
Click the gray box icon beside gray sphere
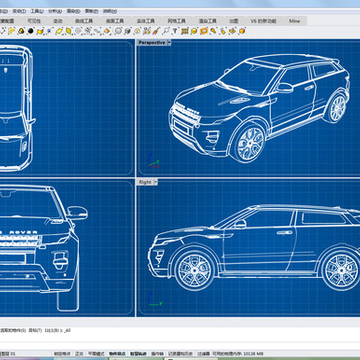(127, 31)
